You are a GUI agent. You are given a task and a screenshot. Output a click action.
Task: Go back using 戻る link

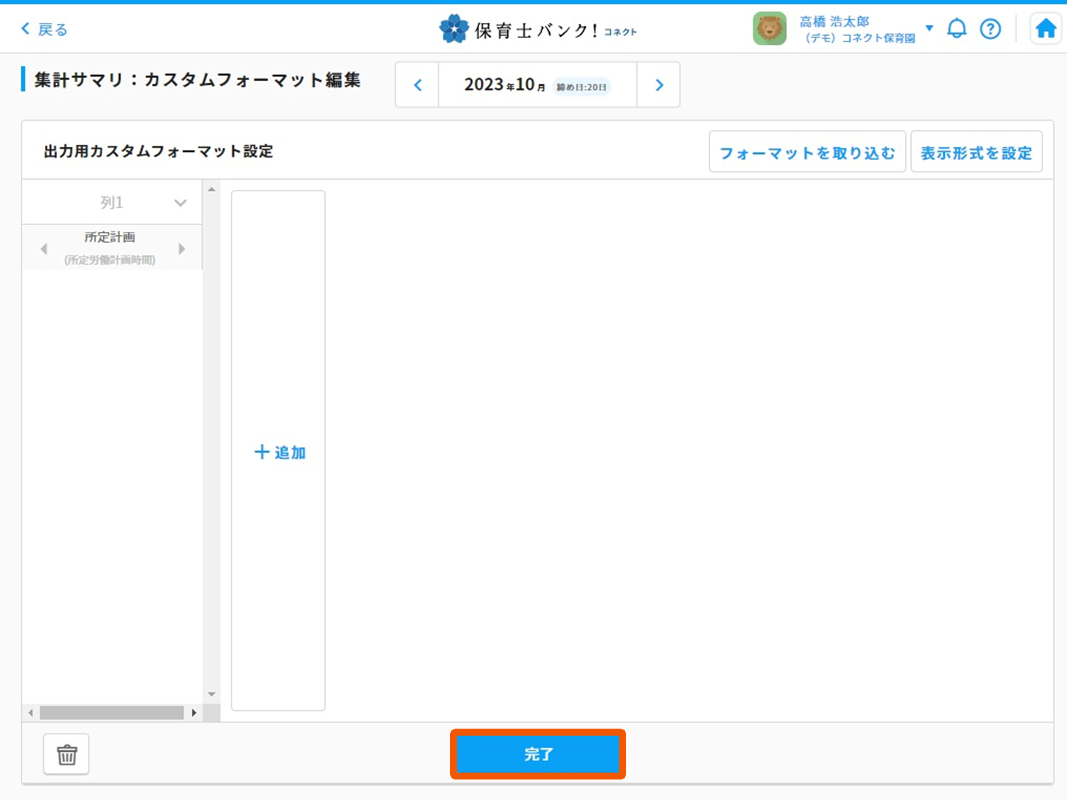(45, 29)
